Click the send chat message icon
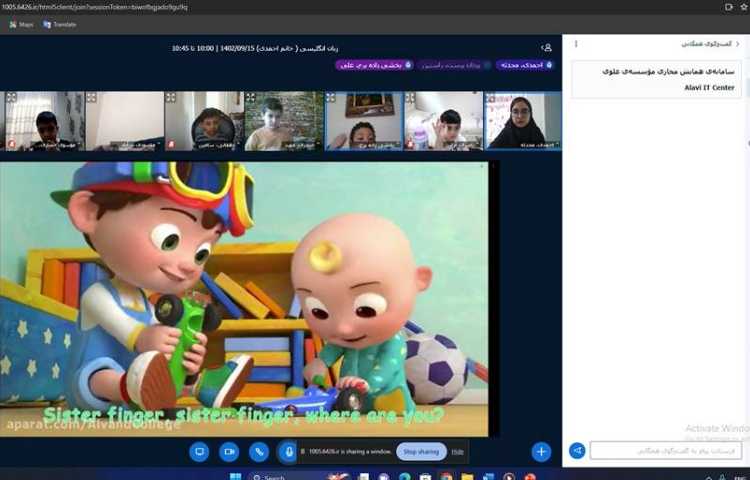The height and width of the screenshot is (480, 750). click(x=577, y=451)
